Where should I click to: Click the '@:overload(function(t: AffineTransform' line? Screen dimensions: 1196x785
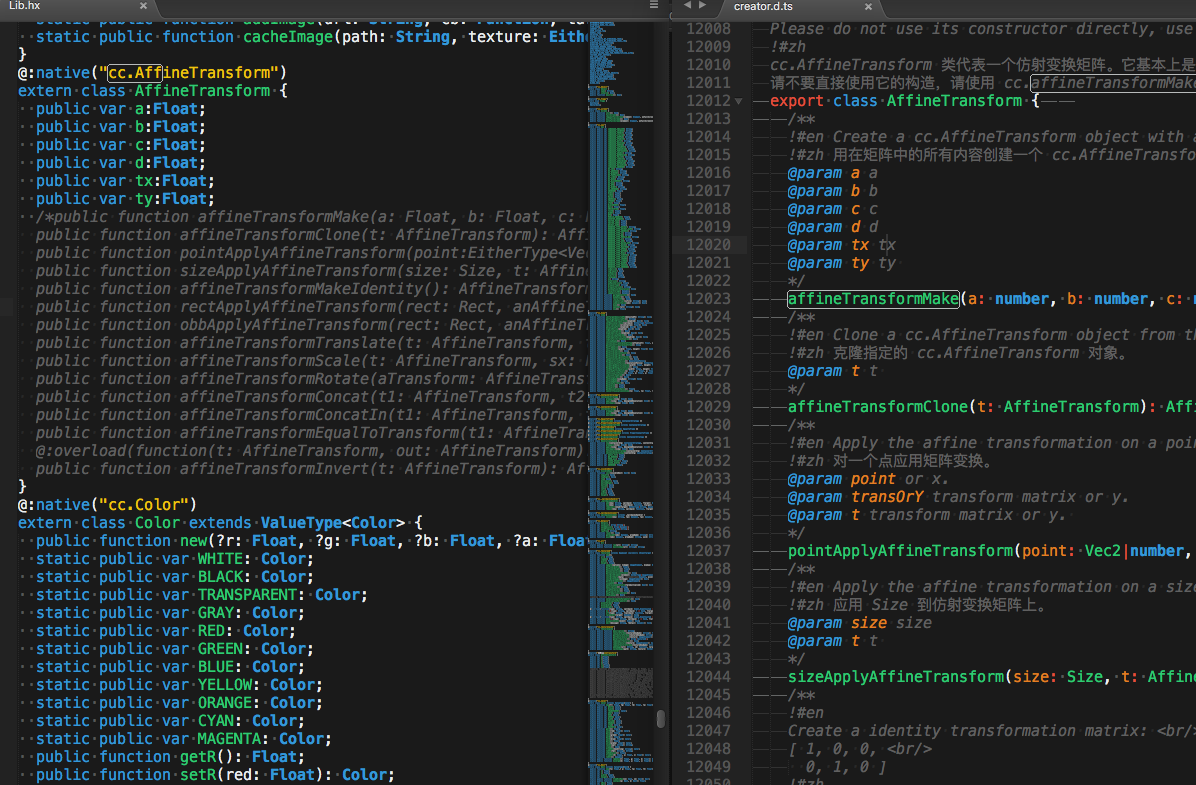pos(310,451)
